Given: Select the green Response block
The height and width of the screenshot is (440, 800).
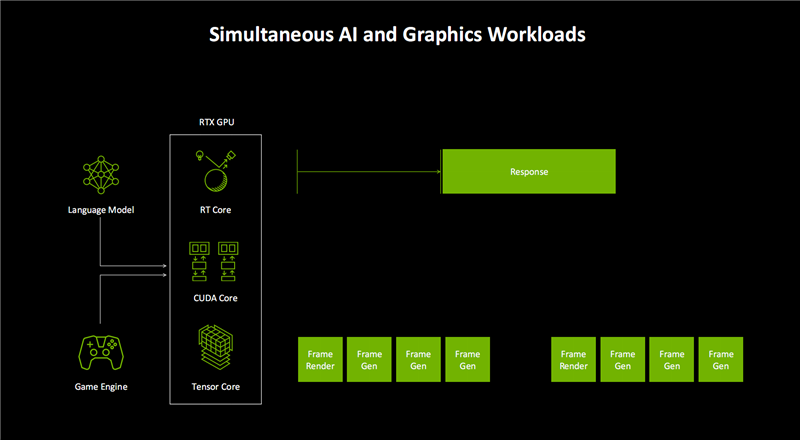Looking at the screenshot, I should point(529,172).
